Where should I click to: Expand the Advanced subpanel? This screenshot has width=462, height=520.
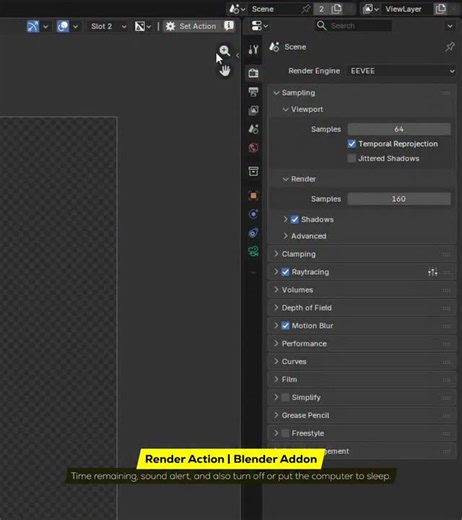(285, 236)
